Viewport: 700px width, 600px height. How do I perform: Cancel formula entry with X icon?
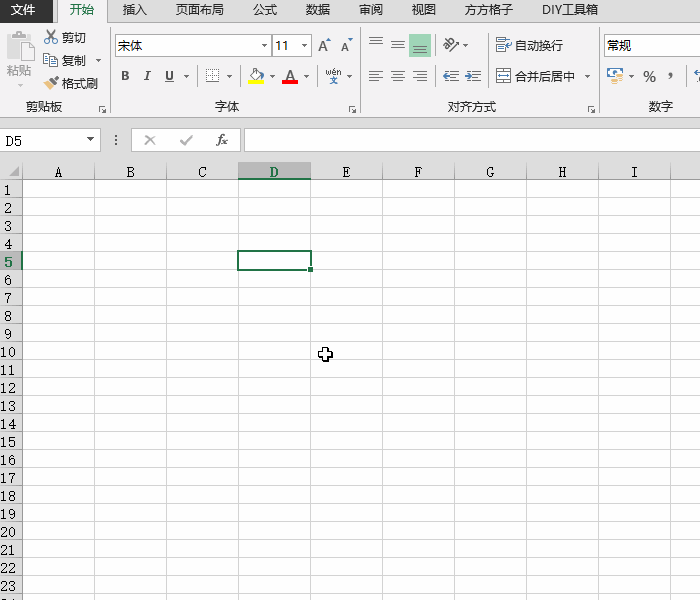click(150, 140)
